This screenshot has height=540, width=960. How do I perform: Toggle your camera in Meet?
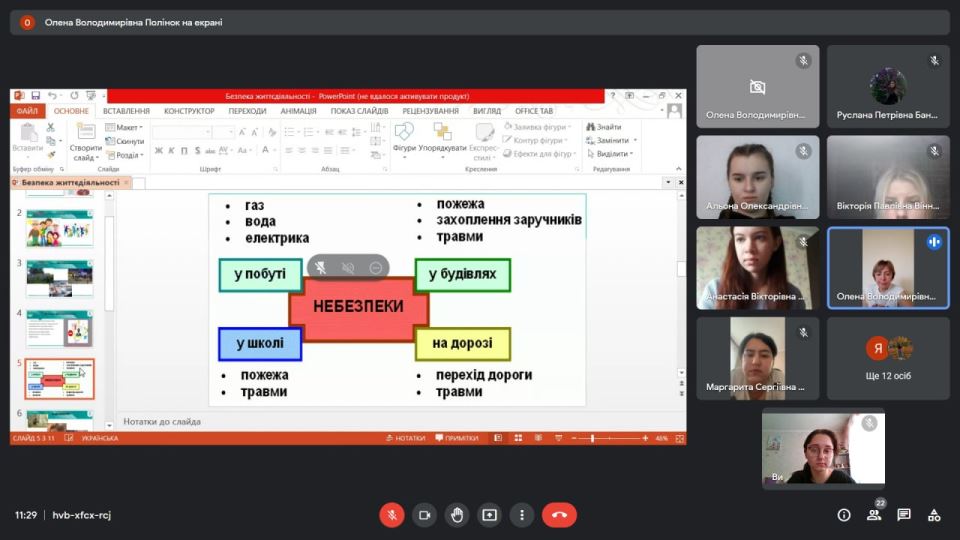[424, 515]
